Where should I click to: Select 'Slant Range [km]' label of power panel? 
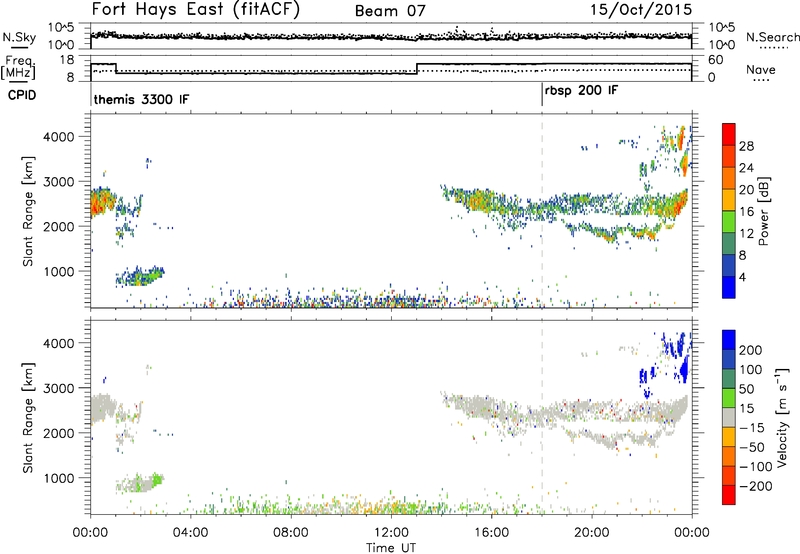point(28,211)
